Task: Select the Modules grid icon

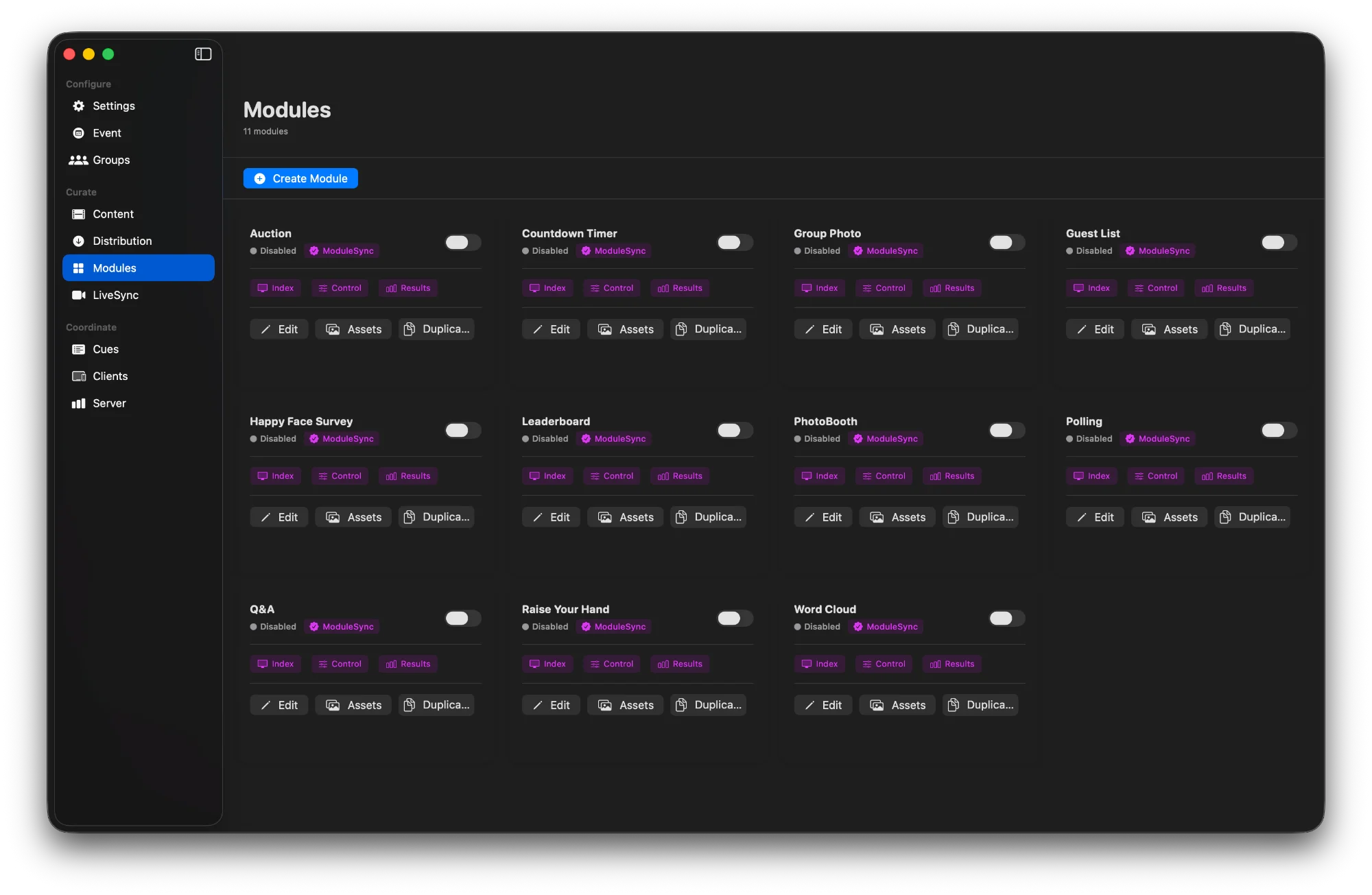Action: (78, 267)
